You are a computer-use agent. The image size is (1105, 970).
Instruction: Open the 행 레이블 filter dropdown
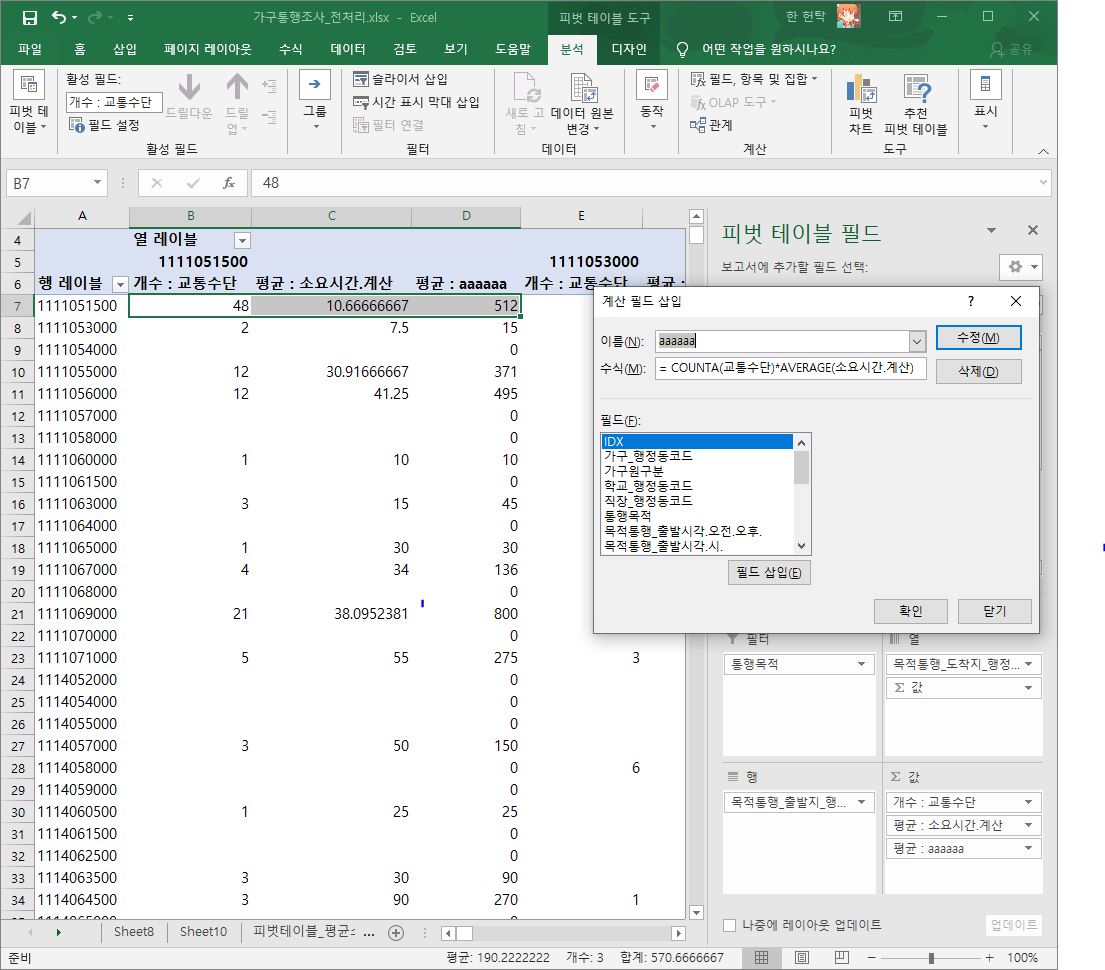pyautogui.click(x=118, y=285)
